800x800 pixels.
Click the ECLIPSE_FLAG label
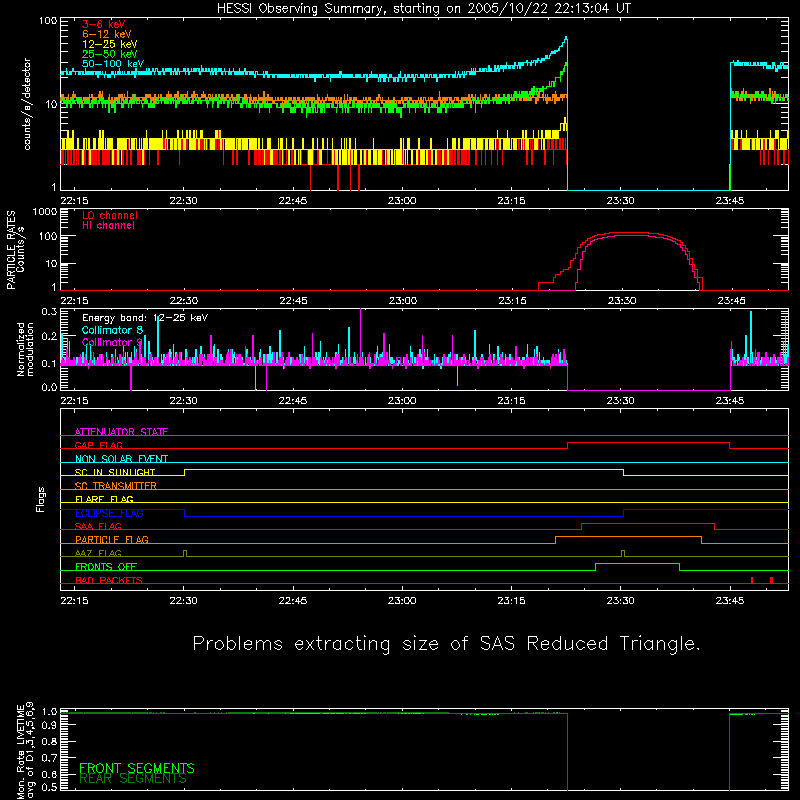(x=109, y=513)
